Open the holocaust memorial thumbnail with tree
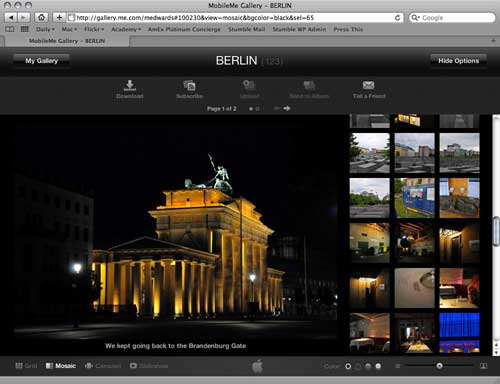 tap(369, 153)
